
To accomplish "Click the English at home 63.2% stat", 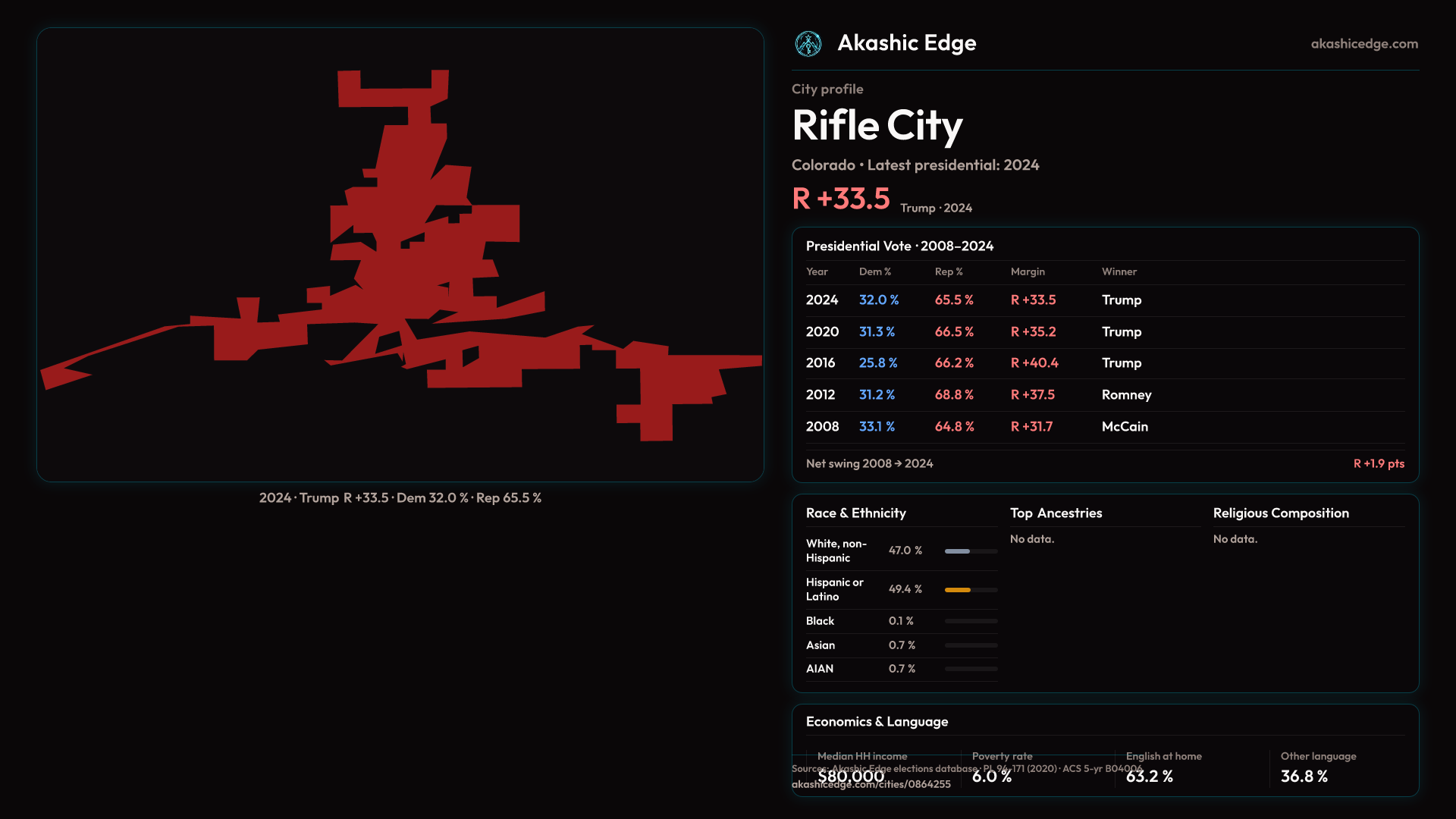I will pos(1149,777).
